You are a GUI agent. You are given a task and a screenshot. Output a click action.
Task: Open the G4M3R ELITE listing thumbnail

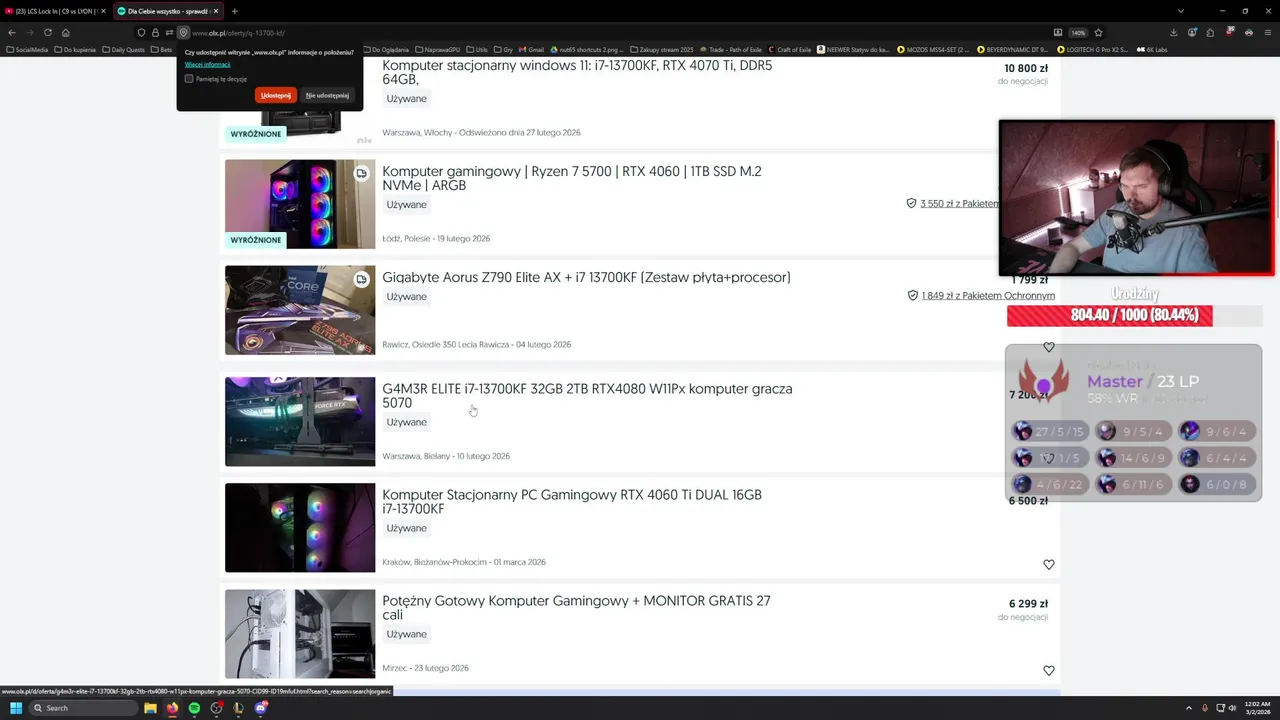point(300,422)
